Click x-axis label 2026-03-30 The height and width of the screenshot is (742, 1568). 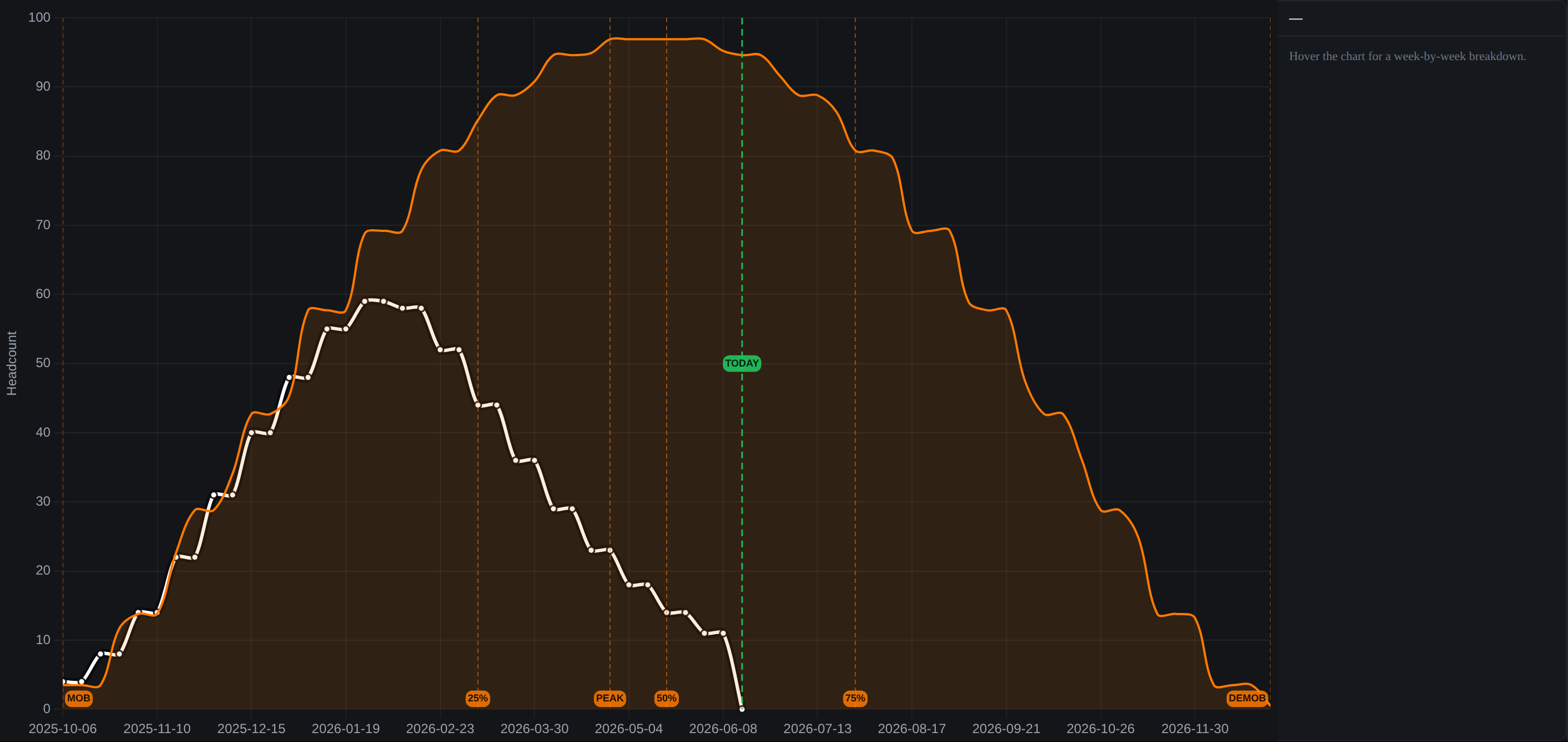[x=534, y=729]
